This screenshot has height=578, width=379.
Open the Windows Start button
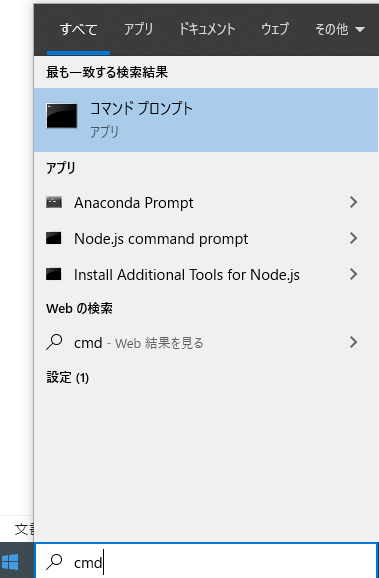10,562
